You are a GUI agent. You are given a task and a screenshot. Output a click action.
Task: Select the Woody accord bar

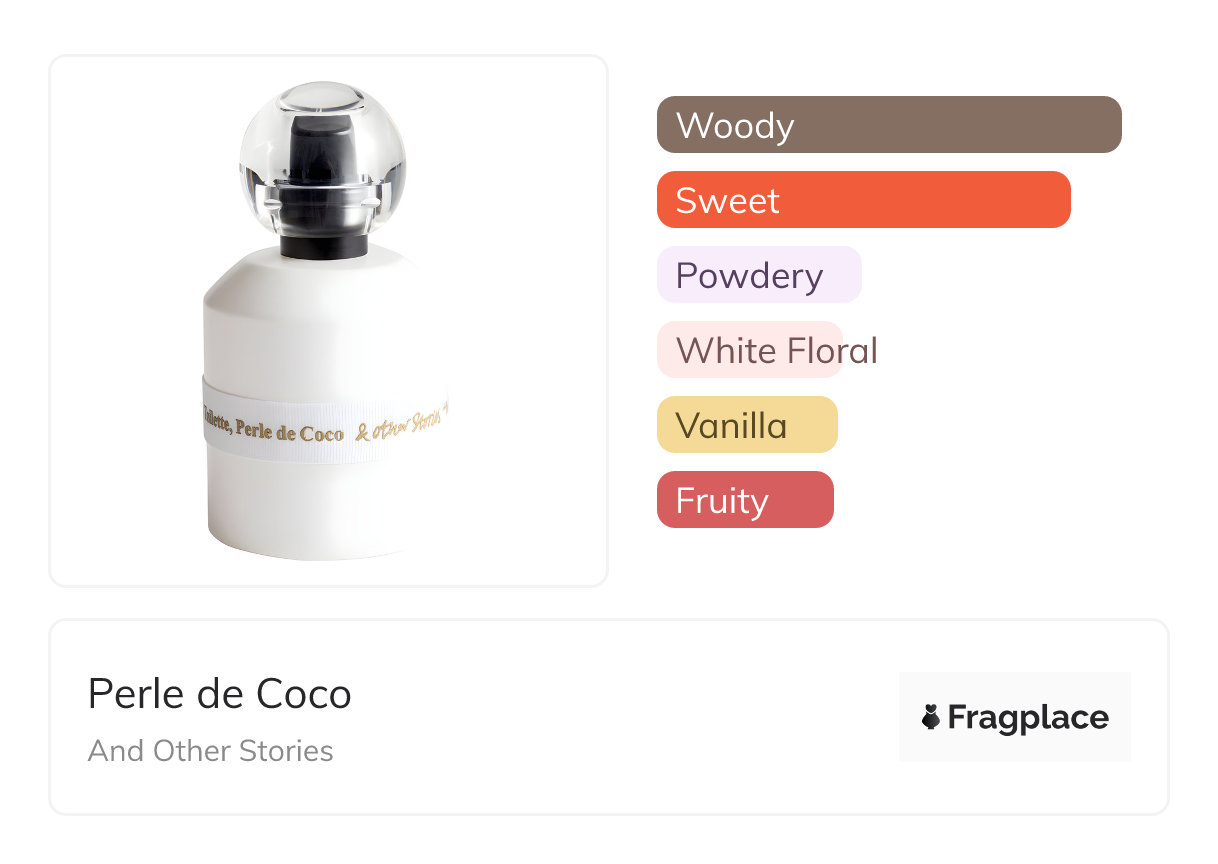pyautogui.click(x=889, y=125)
